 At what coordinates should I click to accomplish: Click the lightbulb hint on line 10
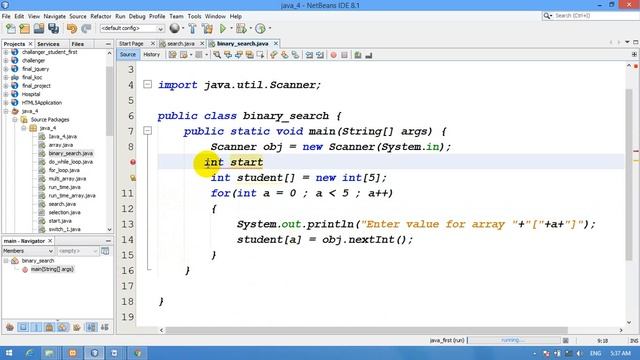133,178
